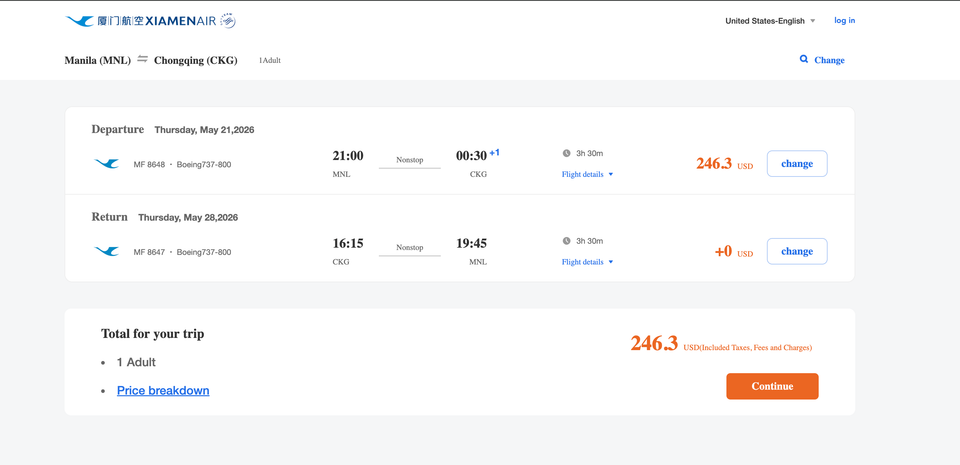Click MF 8648 Boeing737-800 flight text
Viewport: 960px width, 465px height.
click(182, 165)
